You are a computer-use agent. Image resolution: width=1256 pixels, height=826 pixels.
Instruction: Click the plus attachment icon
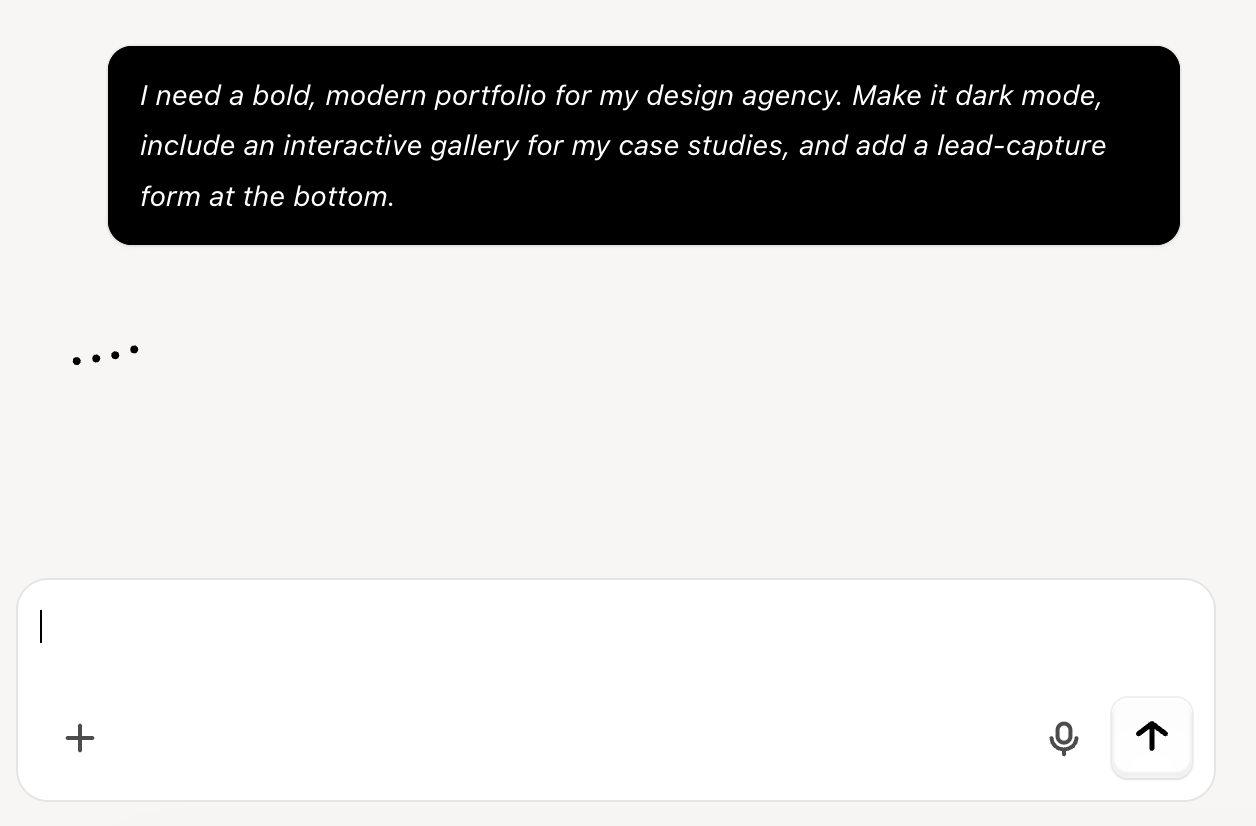click(80, 739)
